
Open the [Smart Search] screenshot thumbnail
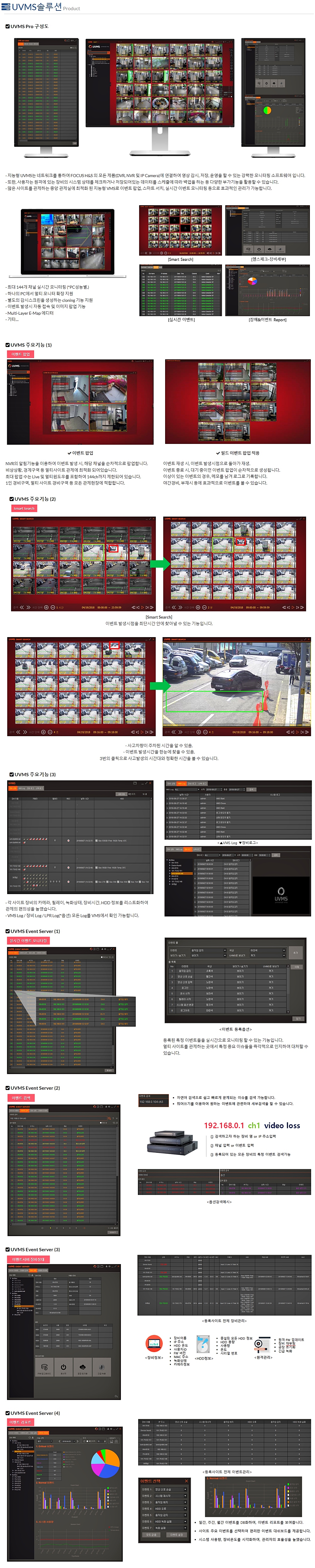pos(180,231)
